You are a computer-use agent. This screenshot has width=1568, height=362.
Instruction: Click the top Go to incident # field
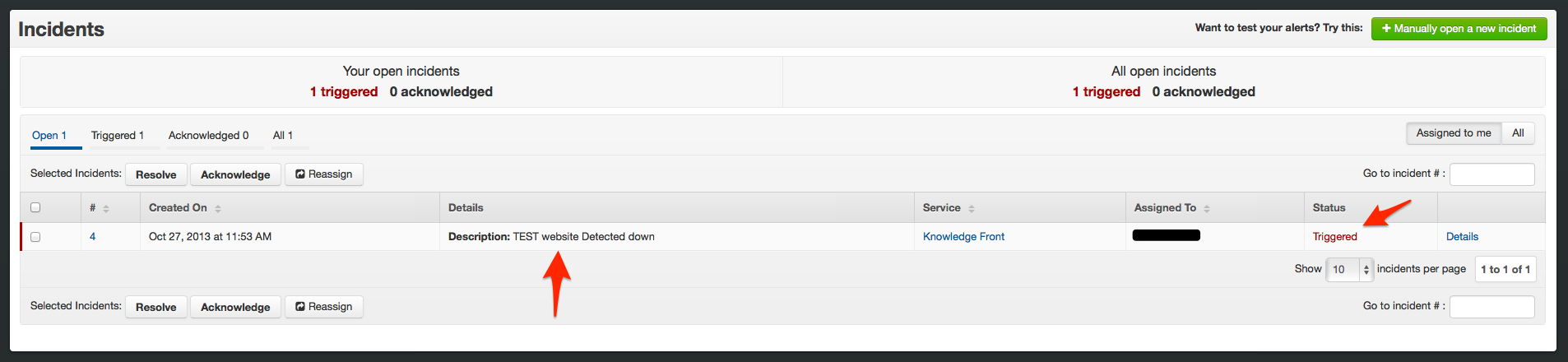[x=1491, y=174]
